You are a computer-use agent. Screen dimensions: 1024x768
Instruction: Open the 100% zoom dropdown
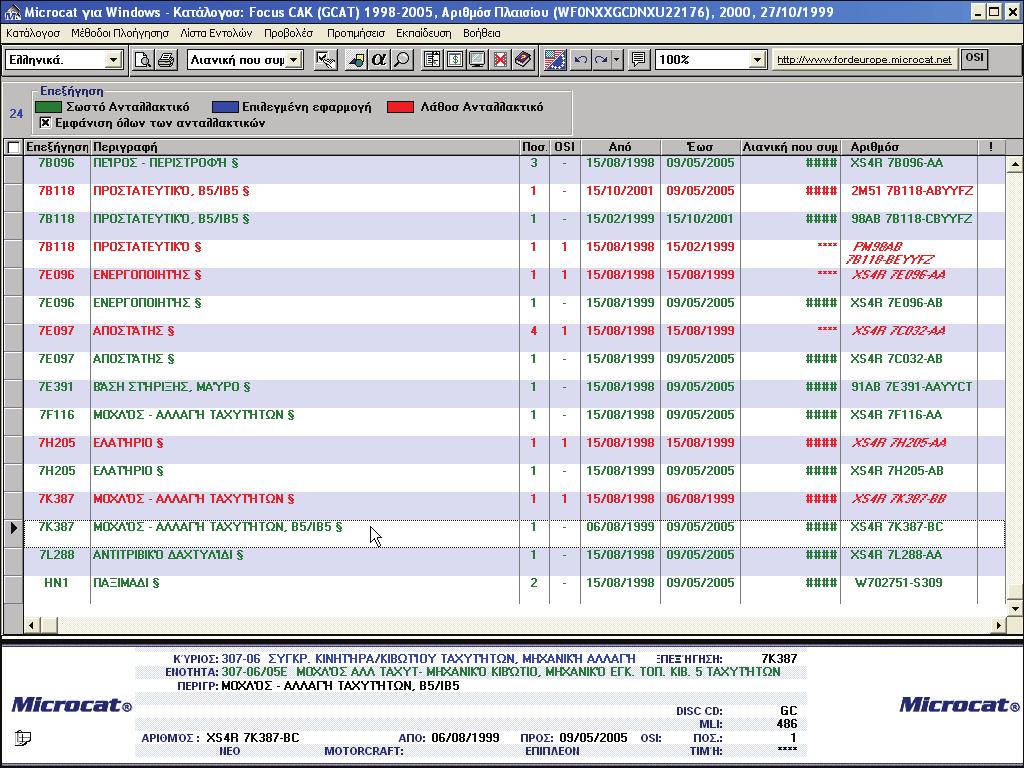[x=757, y=60]
